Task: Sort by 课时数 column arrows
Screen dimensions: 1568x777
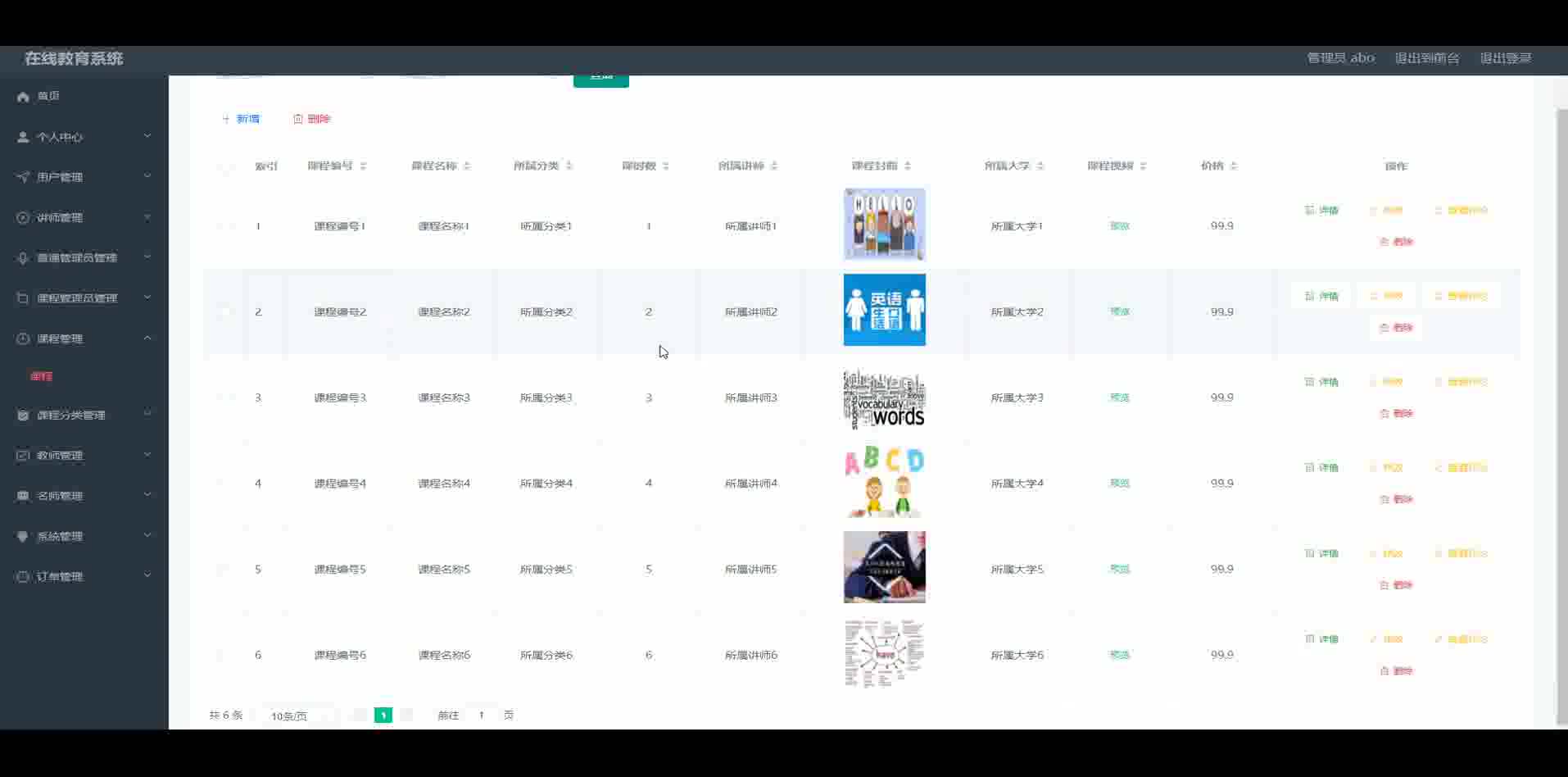Action: pyautogui.click(x=666, y=166)
